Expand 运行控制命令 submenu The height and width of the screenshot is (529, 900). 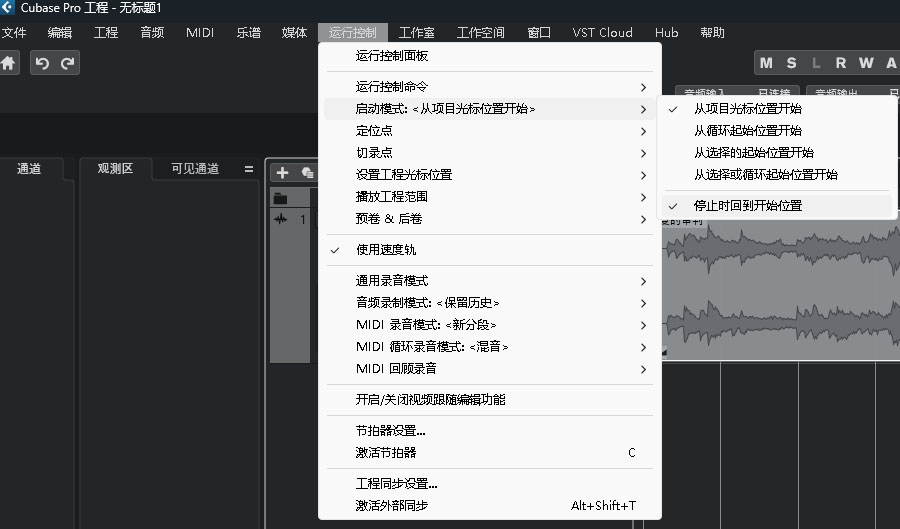[490, 87]
